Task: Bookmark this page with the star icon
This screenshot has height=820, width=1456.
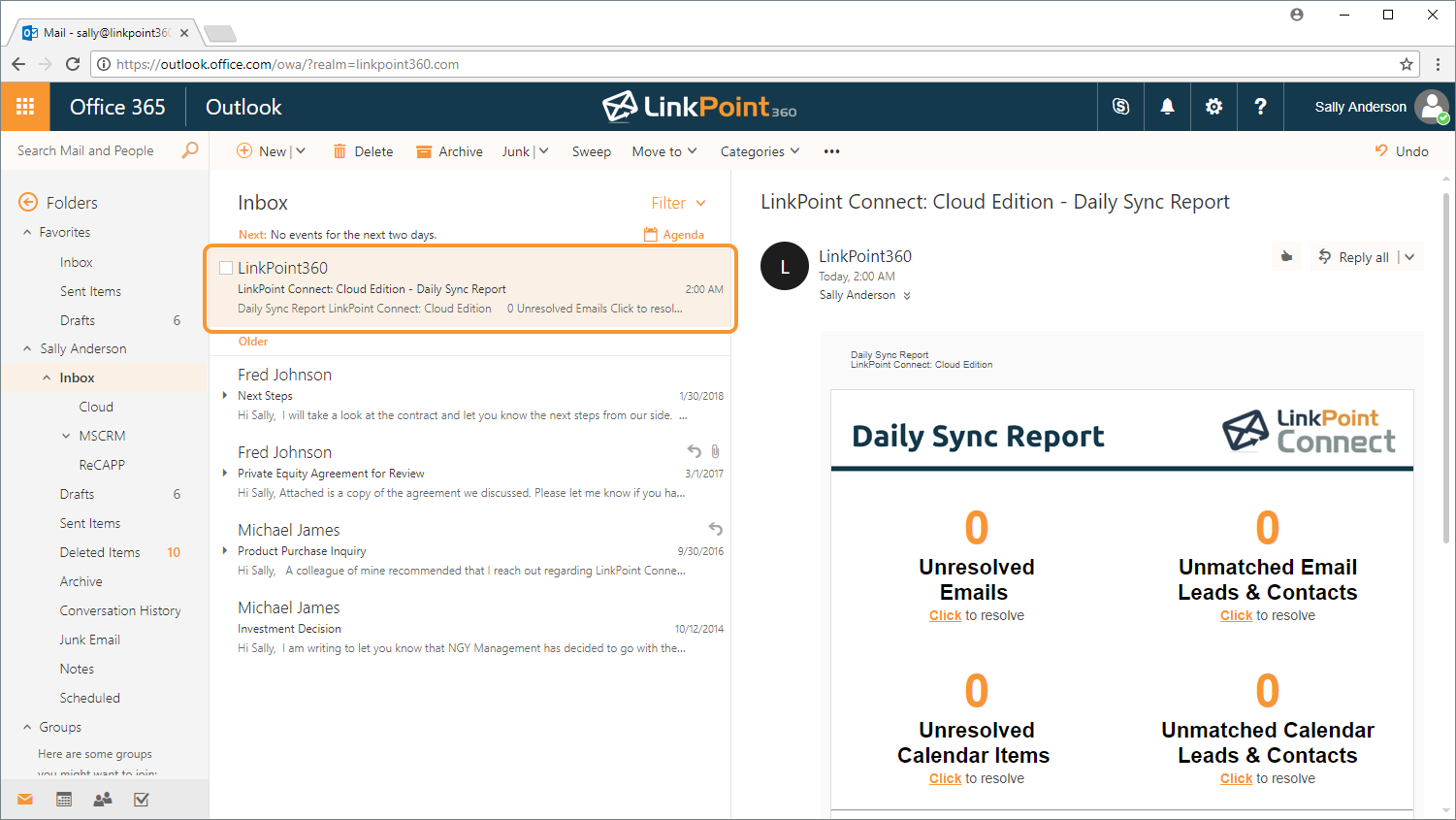Action: pyautogui.click(x=1406, y=64)
